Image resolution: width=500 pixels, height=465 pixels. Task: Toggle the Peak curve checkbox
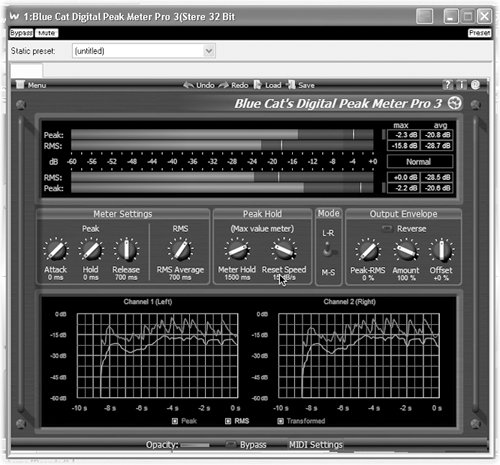tap(175, 421)
